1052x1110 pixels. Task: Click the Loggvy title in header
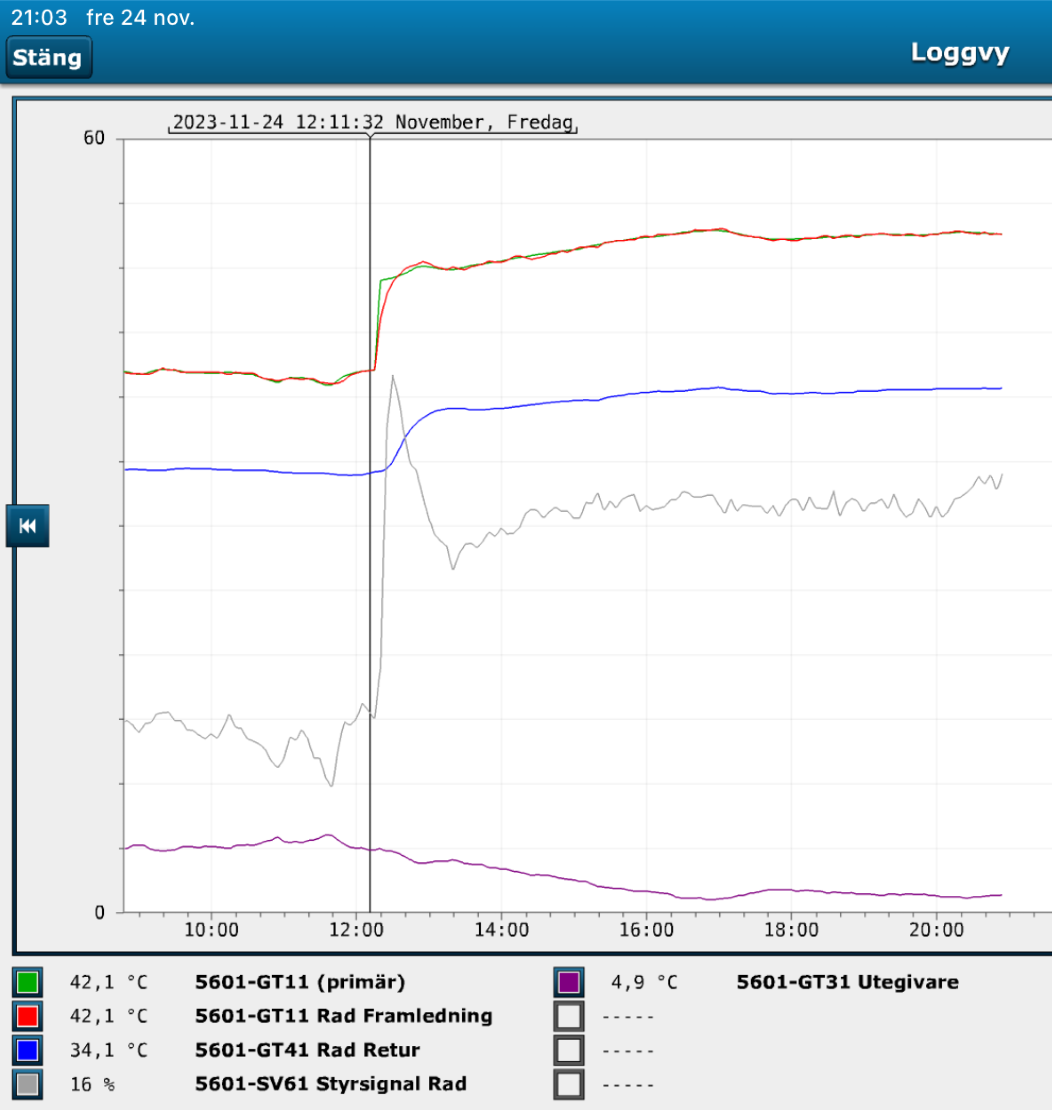click(959, 53)
